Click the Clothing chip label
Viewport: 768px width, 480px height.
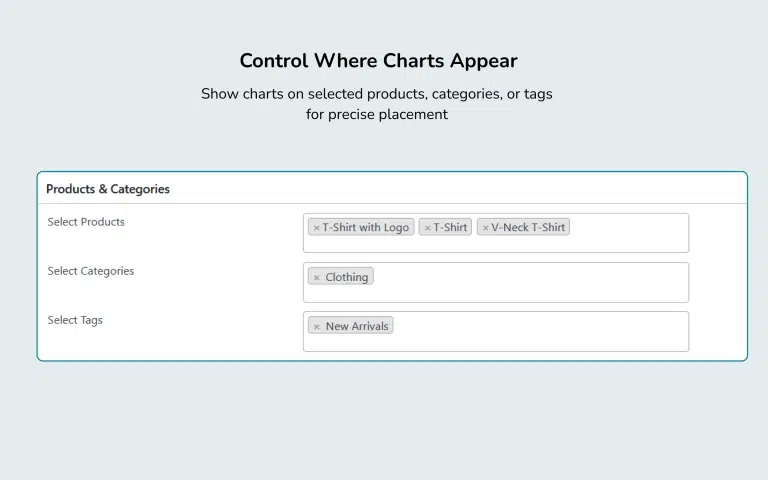(347, 278)
